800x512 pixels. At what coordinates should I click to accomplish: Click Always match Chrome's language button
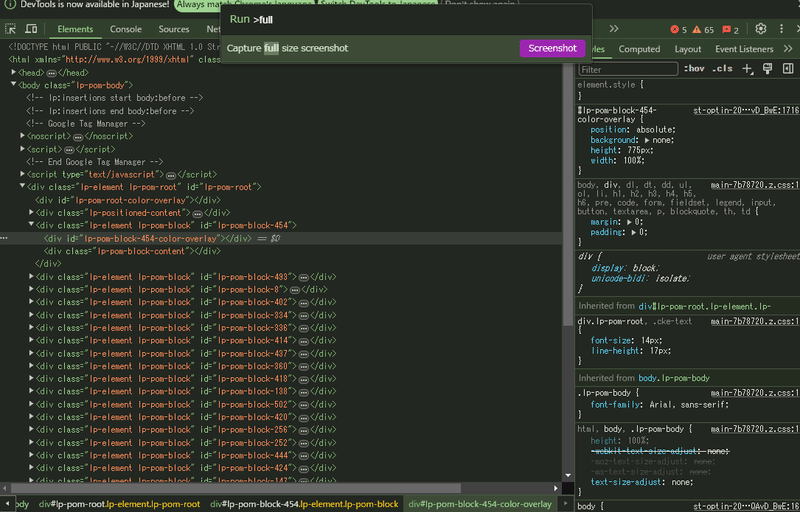point(244,5)
